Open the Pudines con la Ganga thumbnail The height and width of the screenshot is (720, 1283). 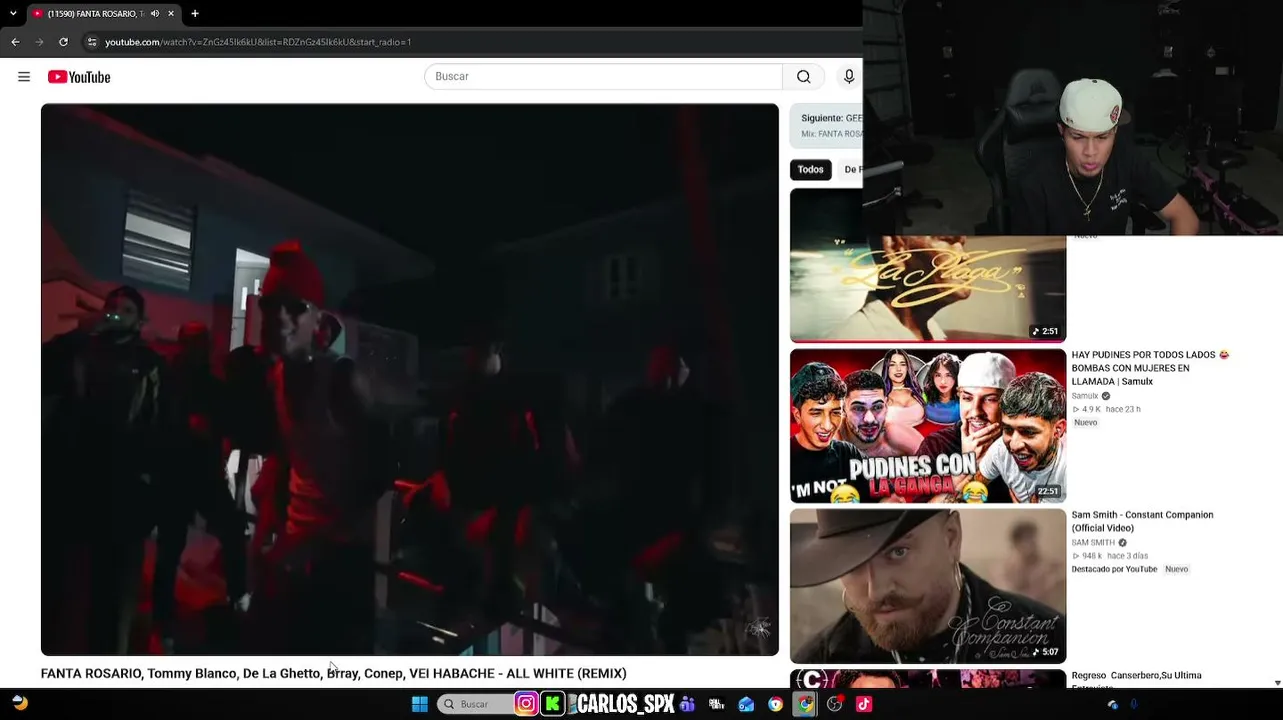click(928, 426)
